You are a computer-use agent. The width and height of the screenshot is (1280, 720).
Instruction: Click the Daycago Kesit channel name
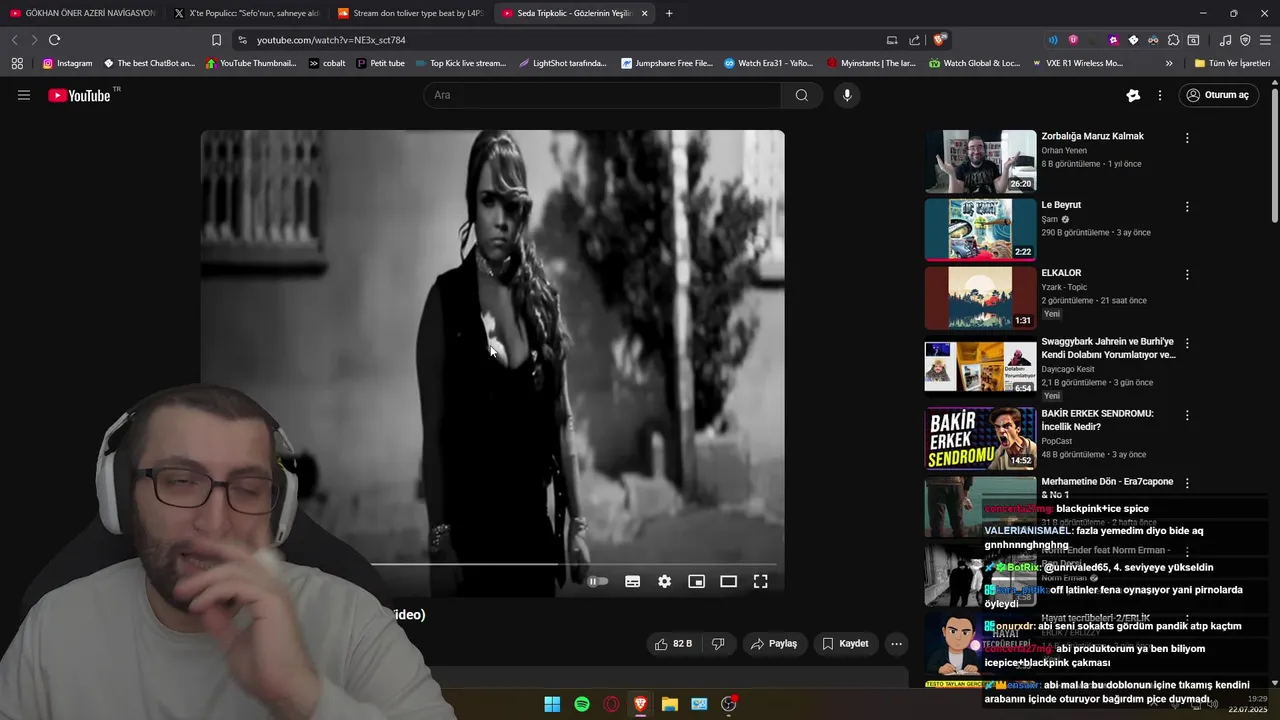[x=1068, y=369]
